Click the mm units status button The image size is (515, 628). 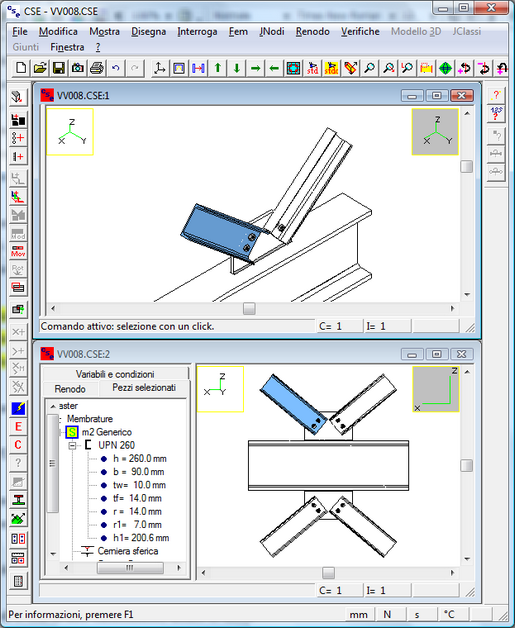[x=358, y=614]
